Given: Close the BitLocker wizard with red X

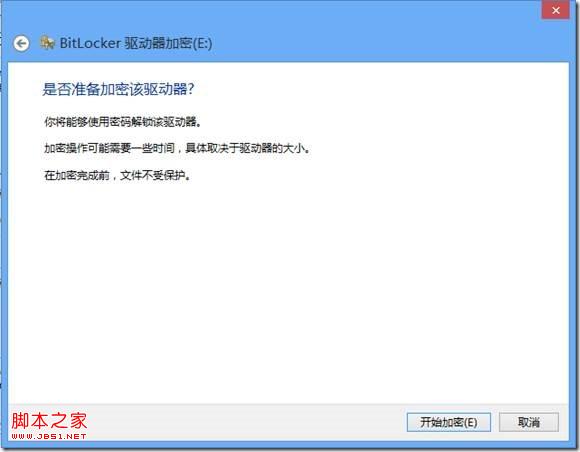Looking at the screenshot, I should 555,10.
